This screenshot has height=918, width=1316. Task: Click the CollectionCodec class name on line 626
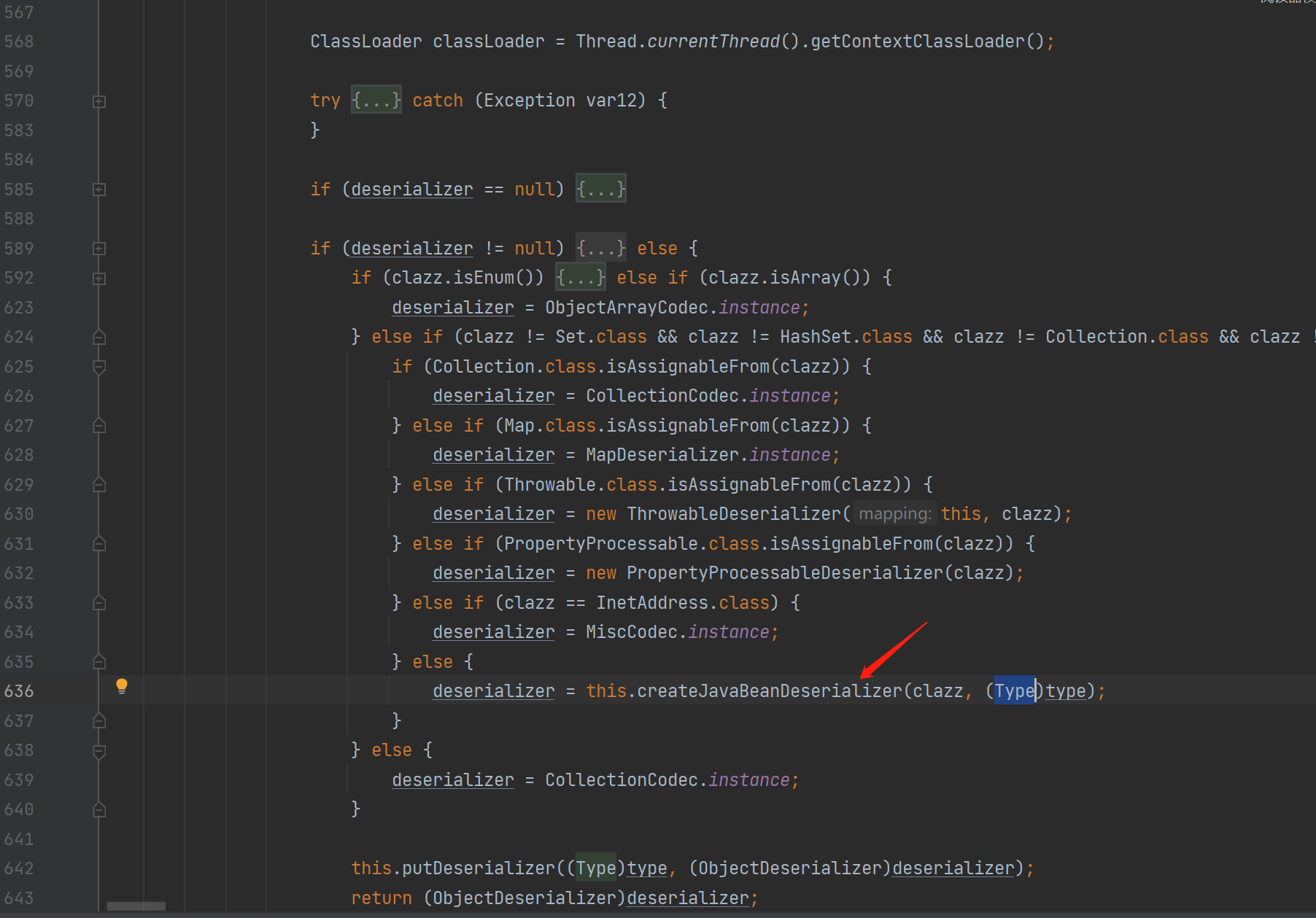[662, 396]
